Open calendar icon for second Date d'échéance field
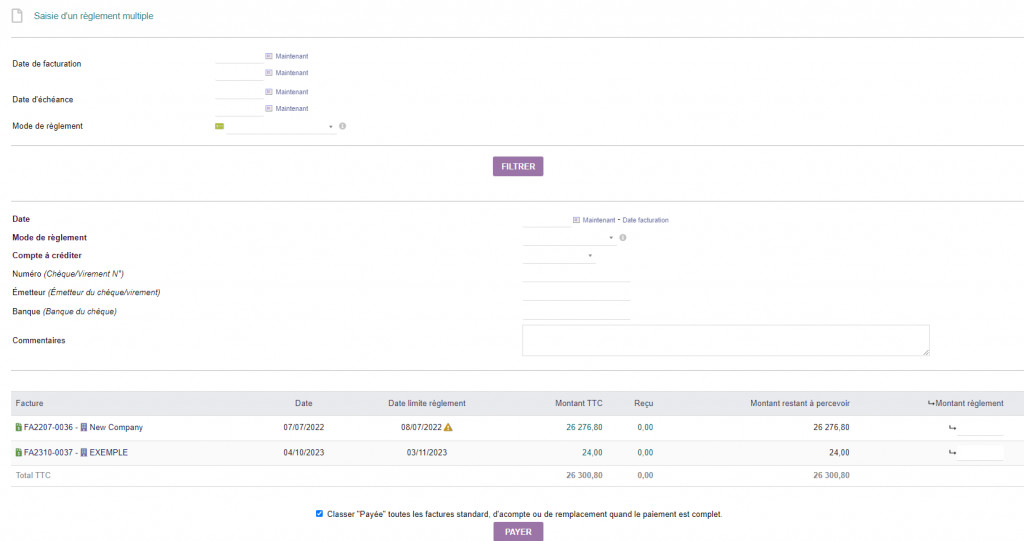Image resolution: width=1024 pixels, height=541 pixels. click(x=268, y=108)
